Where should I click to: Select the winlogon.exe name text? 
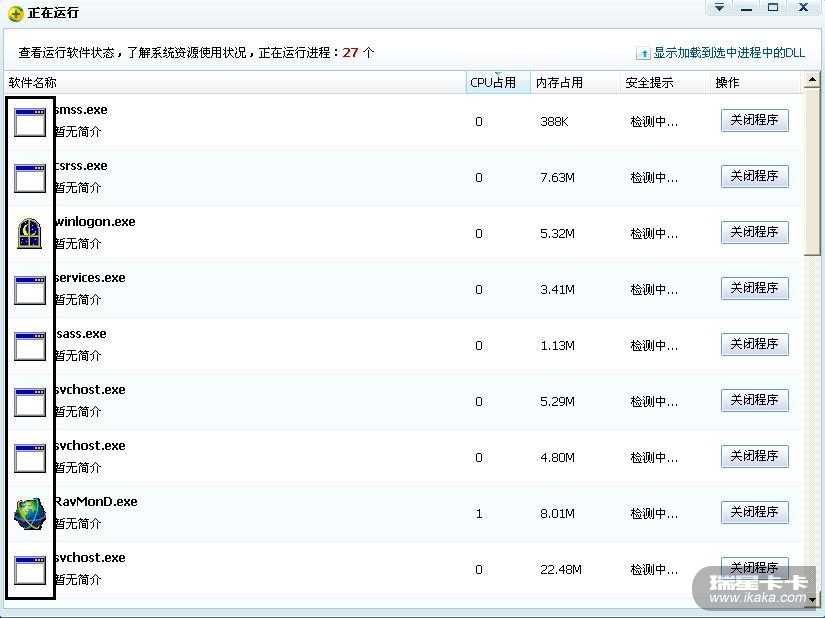95,221
